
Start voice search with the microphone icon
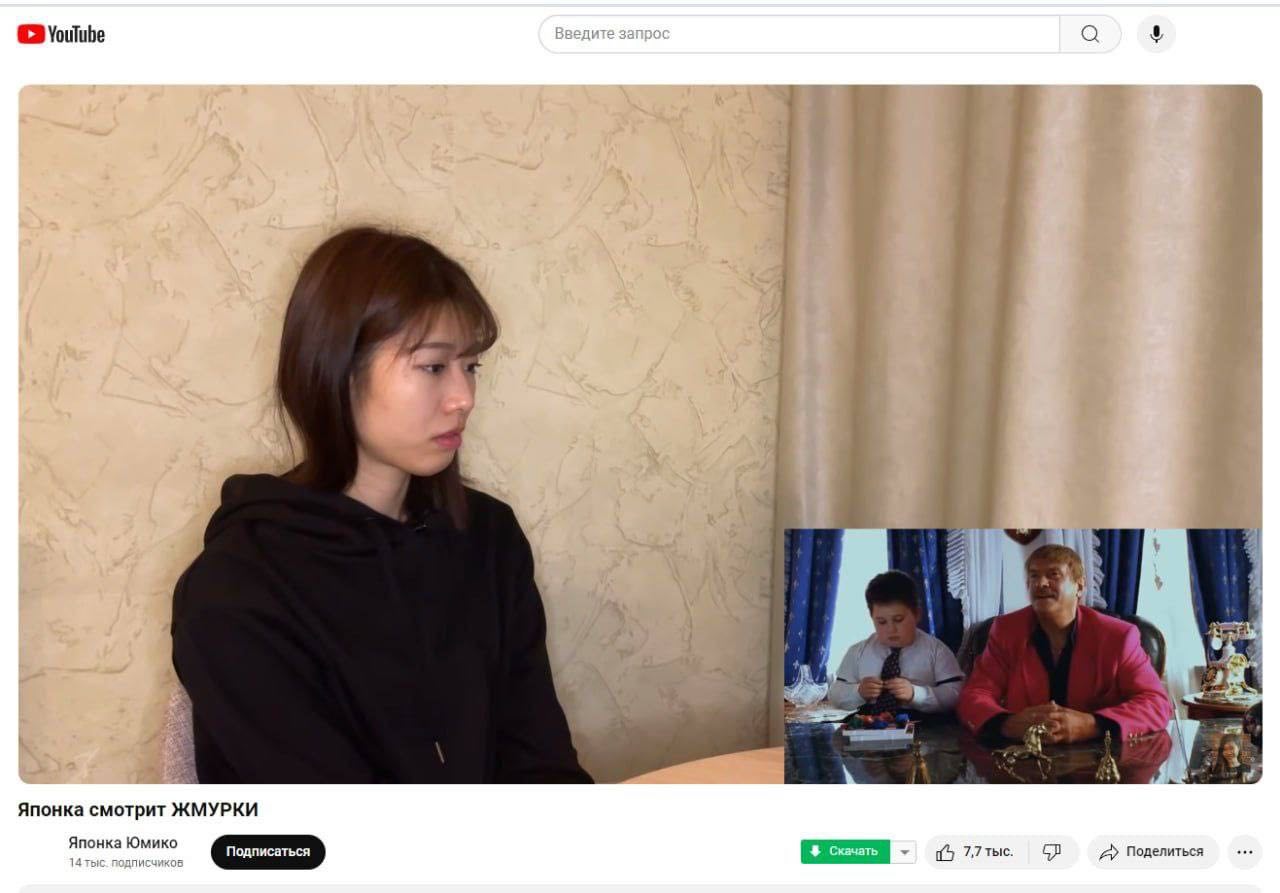[1156, 34]
